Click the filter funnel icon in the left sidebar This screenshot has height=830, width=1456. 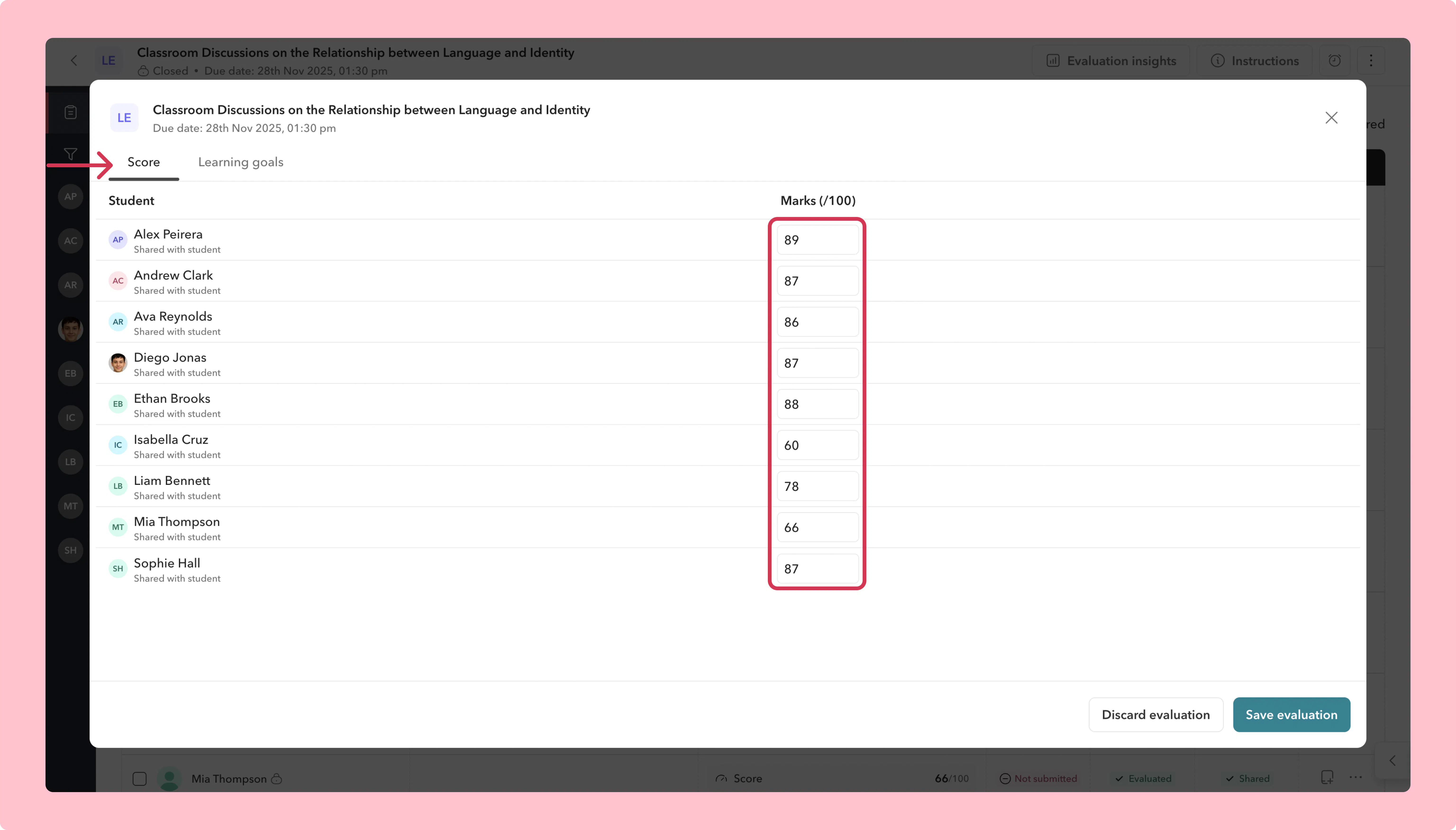click(71, 154)
